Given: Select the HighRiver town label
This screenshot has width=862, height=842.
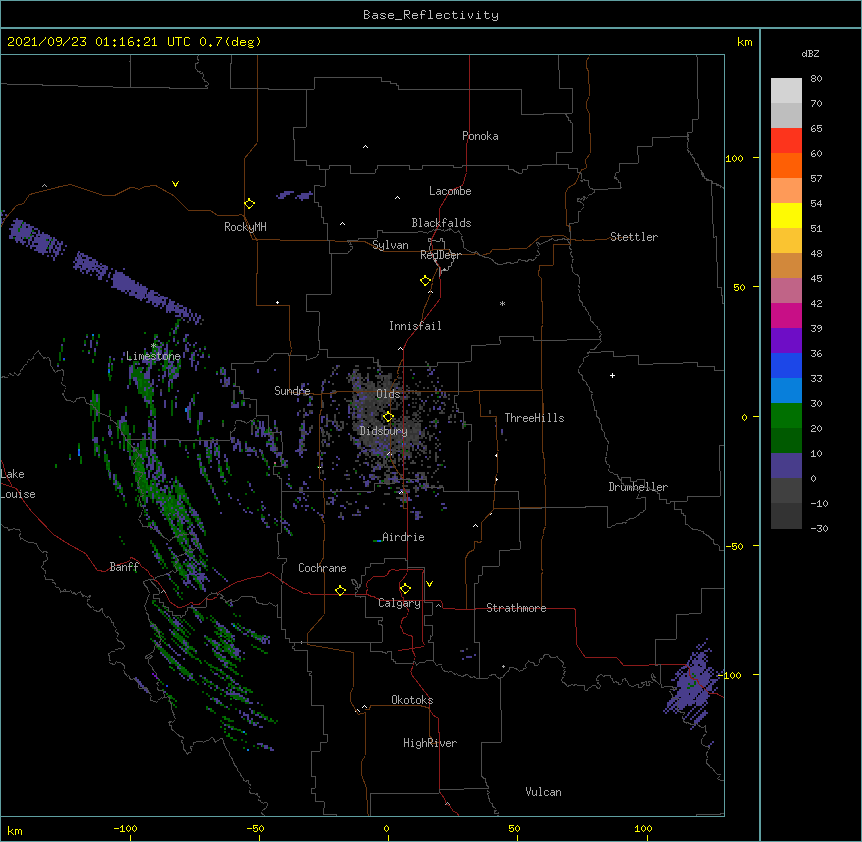Looking at the screenshot, I should point(430,743).
